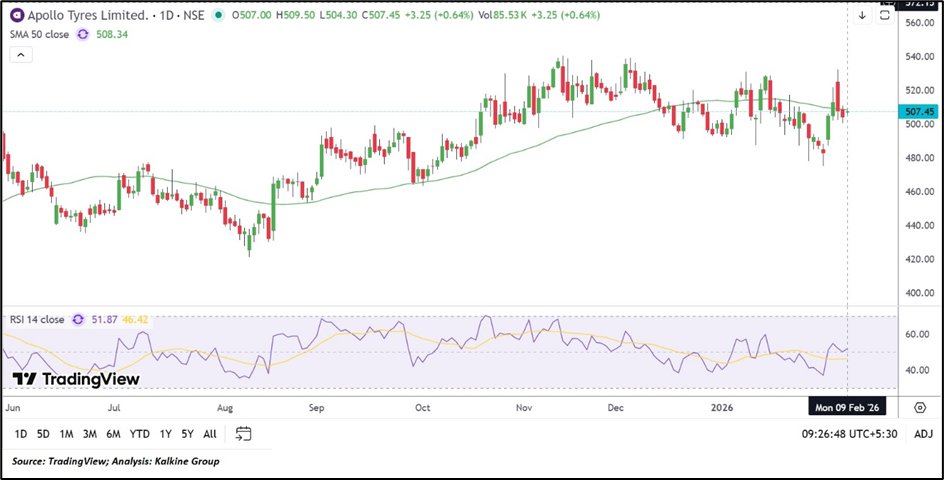The width and height of the screenshot is (944, 480).
Task: Open the go-to-date calendar icon
Action: click(243, 434)
